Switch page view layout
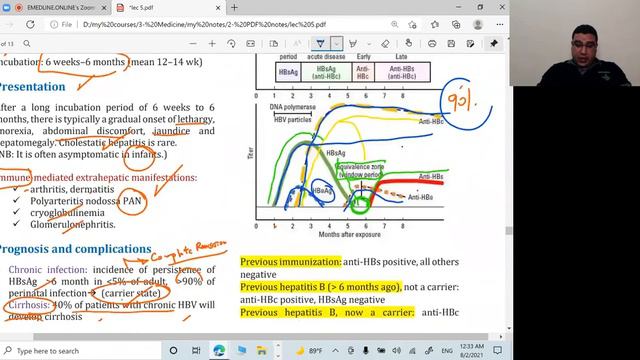The image size is (640, 360). point(274,43)
